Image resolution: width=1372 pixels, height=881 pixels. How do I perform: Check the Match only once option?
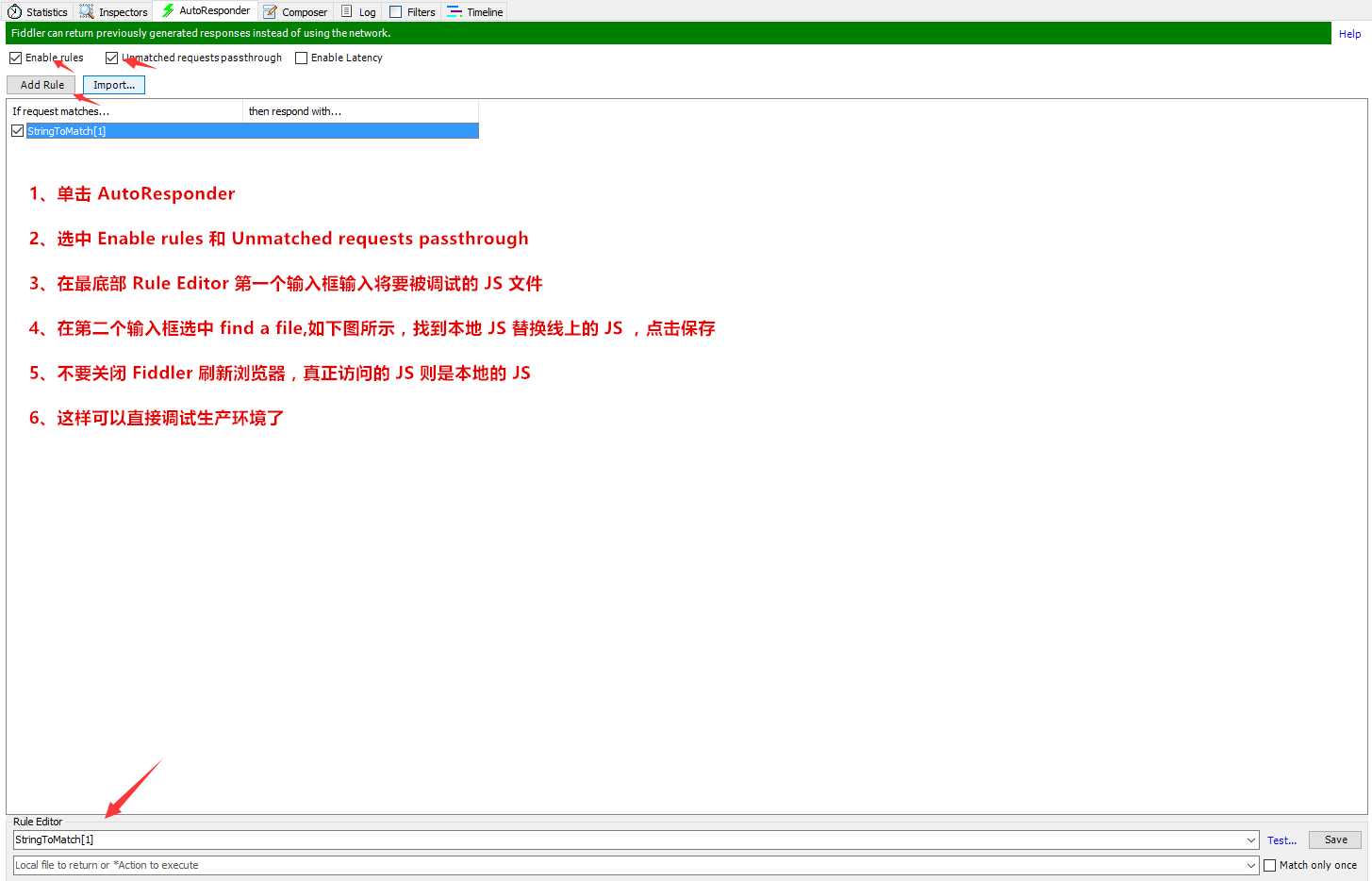(1269, 865)
